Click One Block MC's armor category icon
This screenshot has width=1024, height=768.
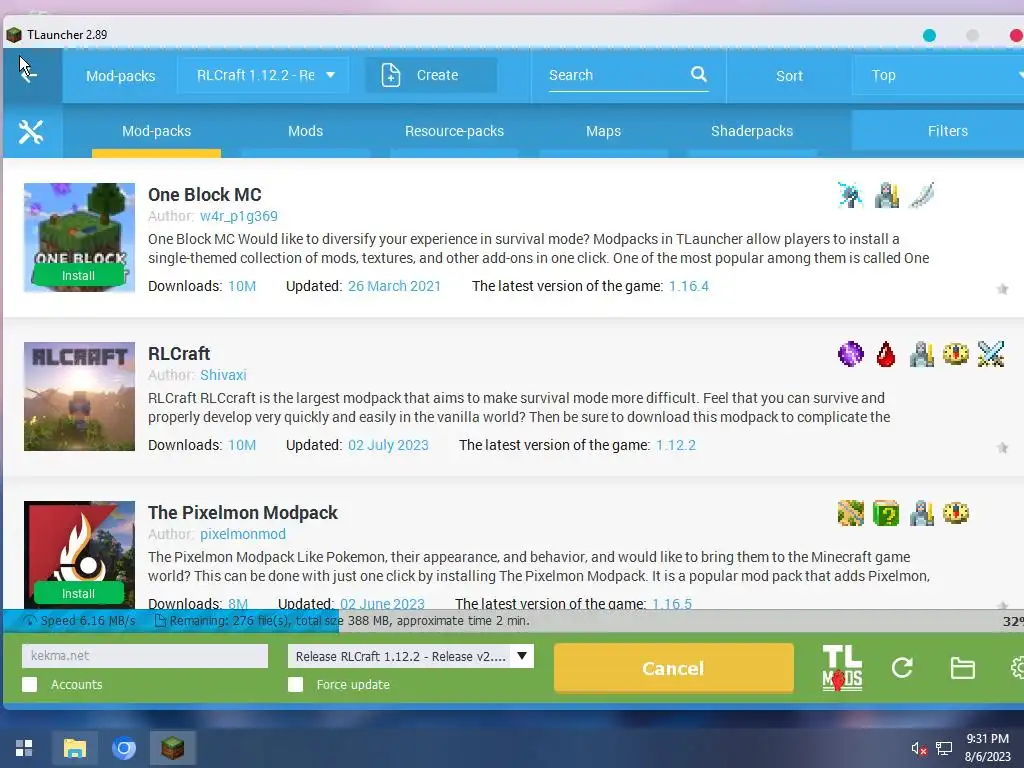pos(886,195)
